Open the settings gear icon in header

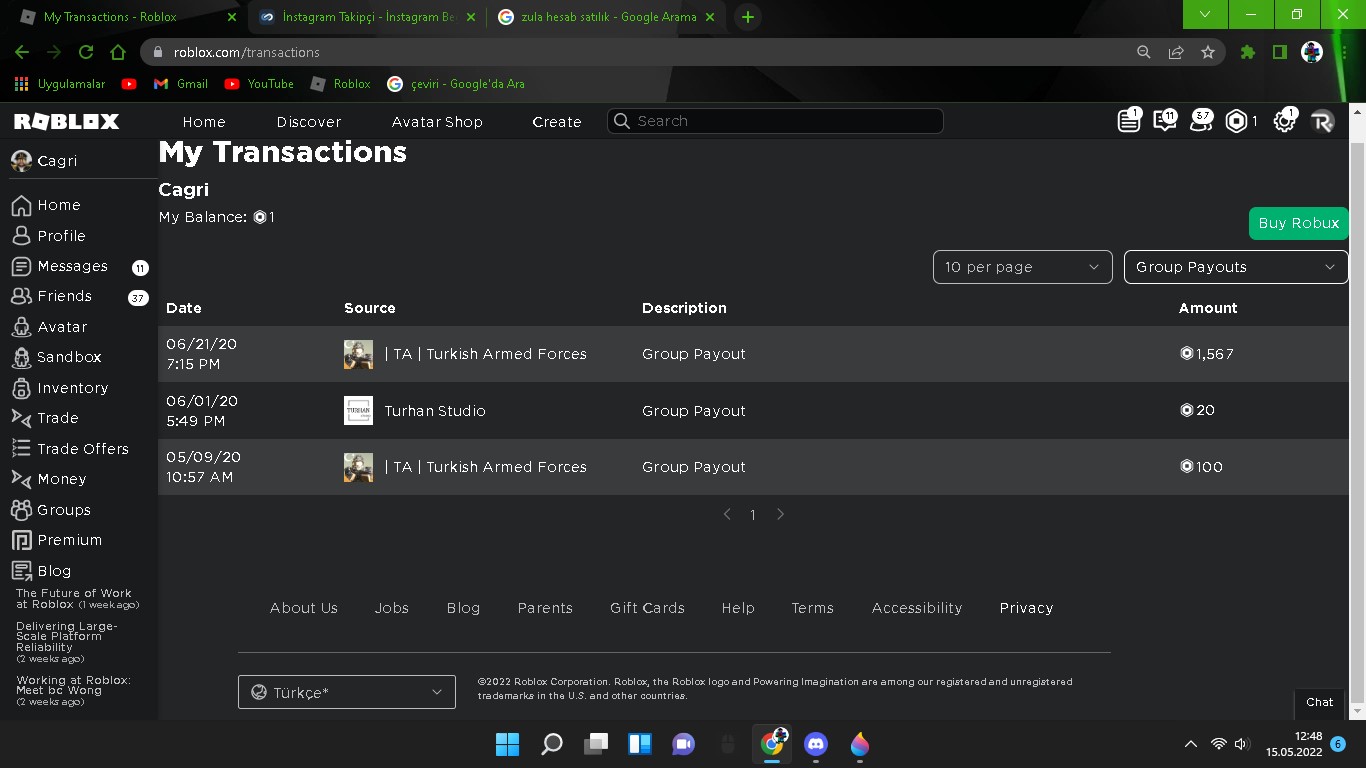[x=1284, y=121]
